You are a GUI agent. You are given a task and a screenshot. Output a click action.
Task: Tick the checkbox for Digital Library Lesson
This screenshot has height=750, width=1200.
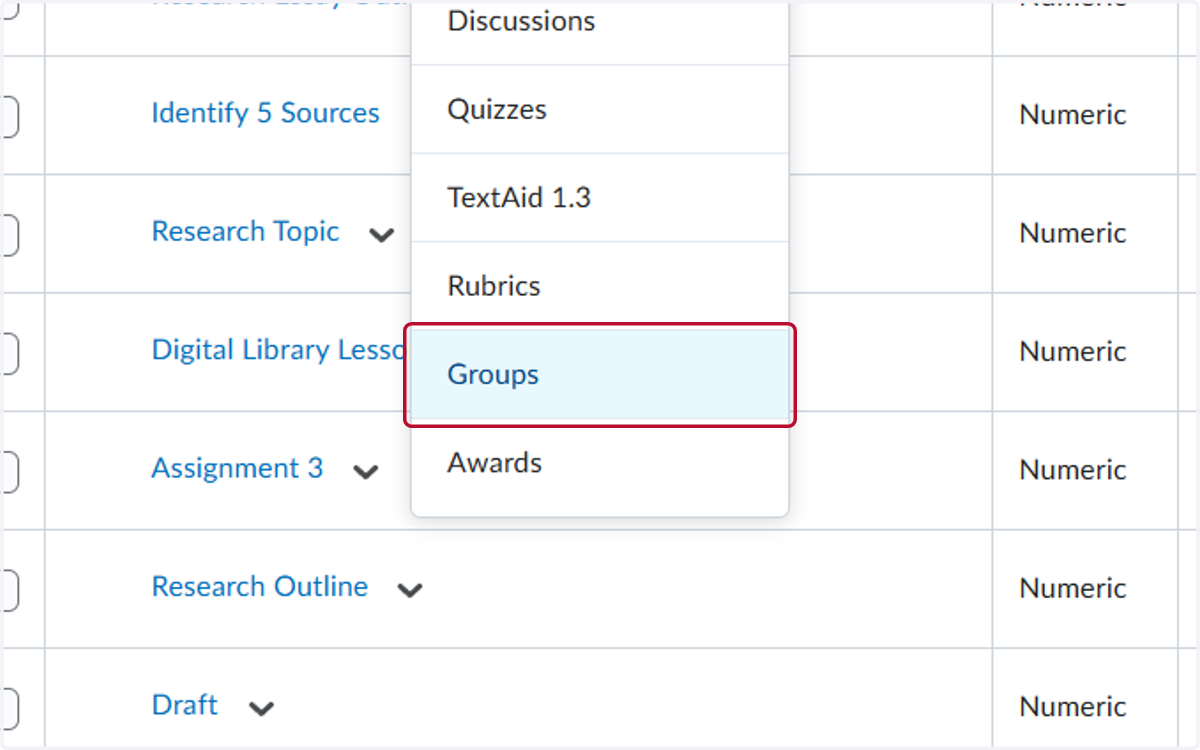pos(8,352)
